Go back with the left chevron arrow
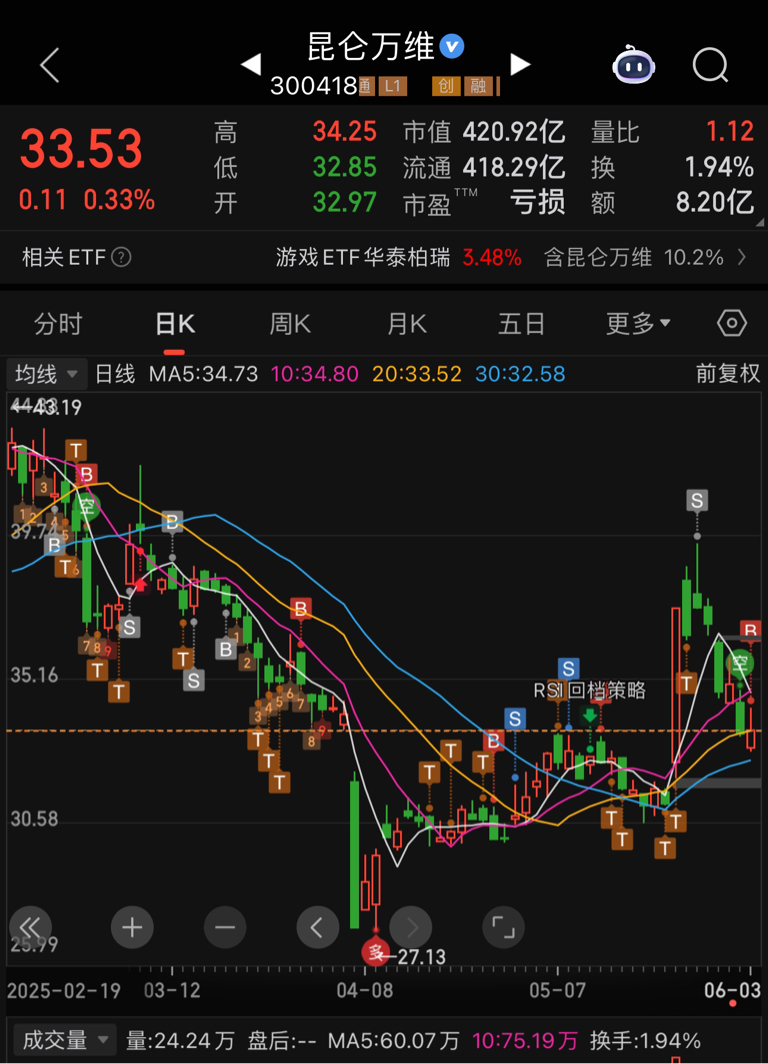 pyautogui.click(x=50, y=65)
